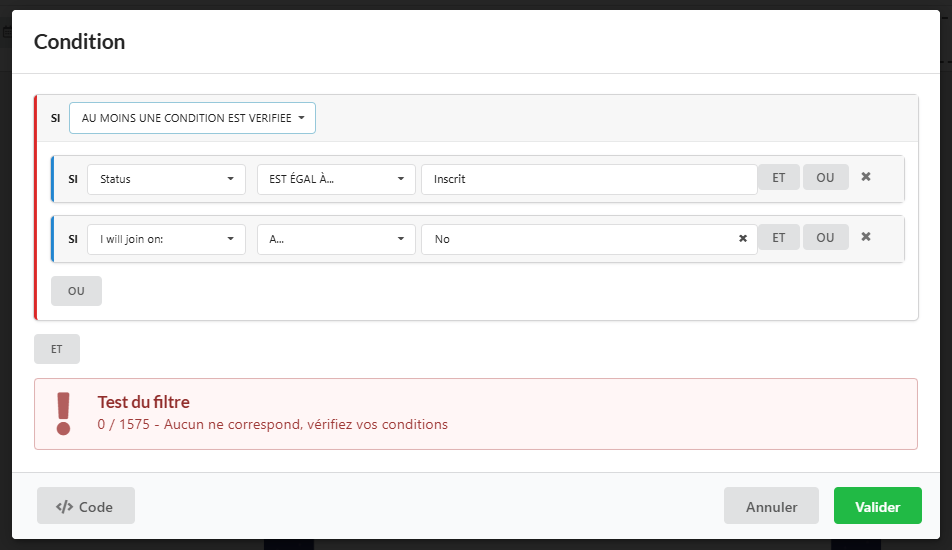This screenshot has width=952, height=550.
Task: Clear the 'No' value field
Action: click(742, 239)
